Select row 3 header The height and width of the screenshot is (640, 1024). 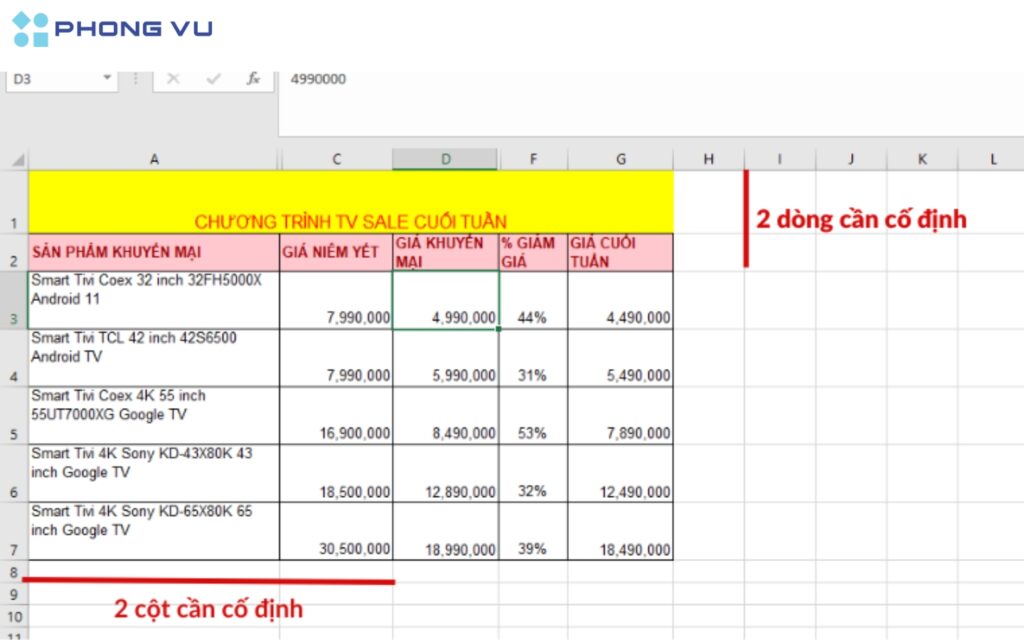pos(14,300)
